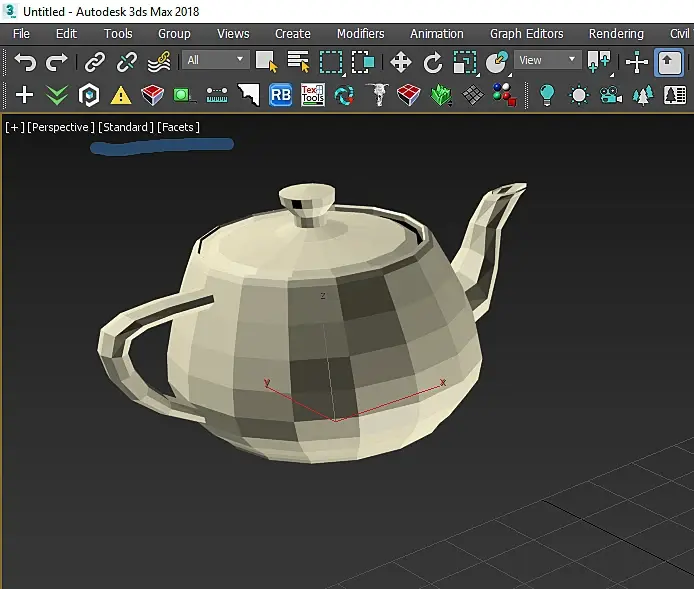Open the TexTools icon

tap(313, 96)
